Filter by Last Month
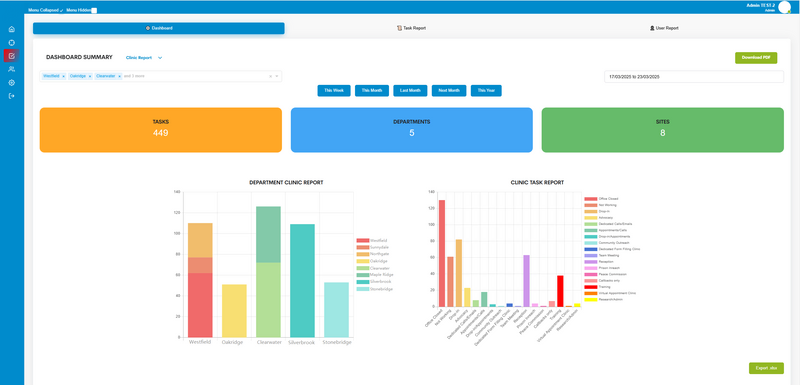This screenshot has height=385, width=800. pos(410,90)
